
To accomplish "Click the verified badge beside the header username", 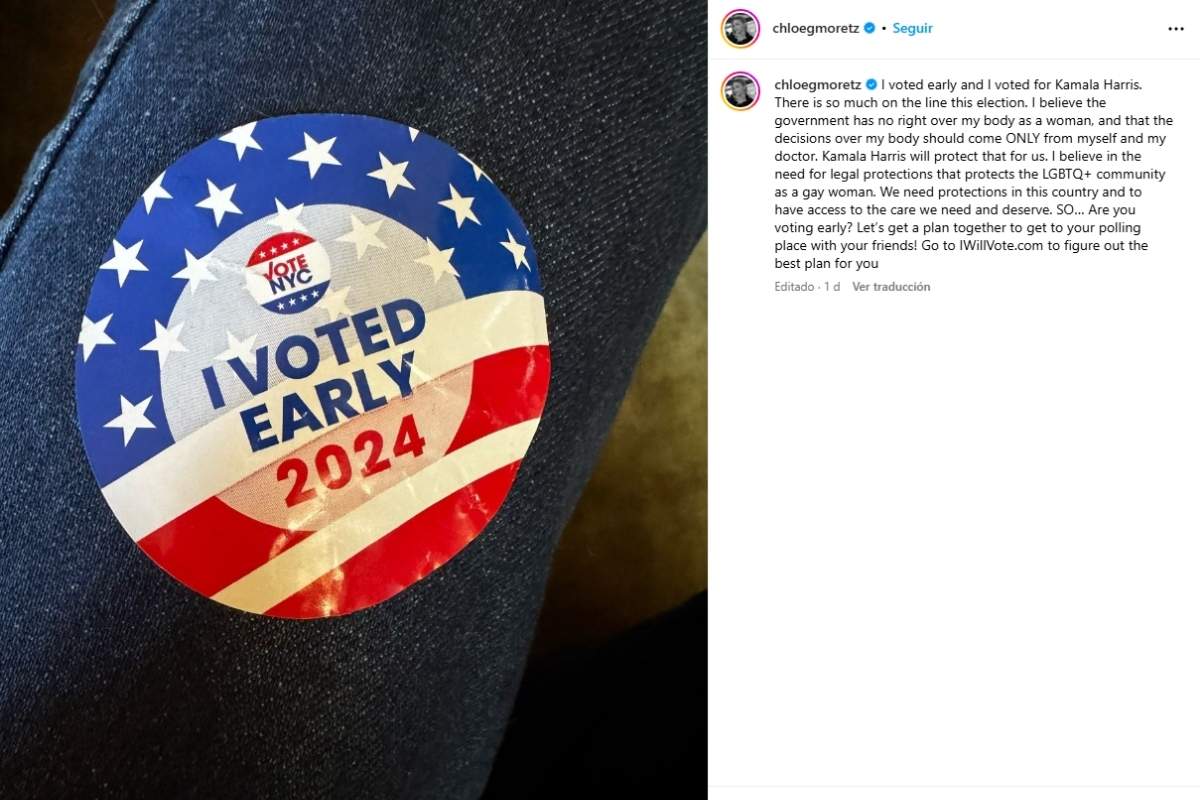I will pyautogui.click(x=870, y=29).
